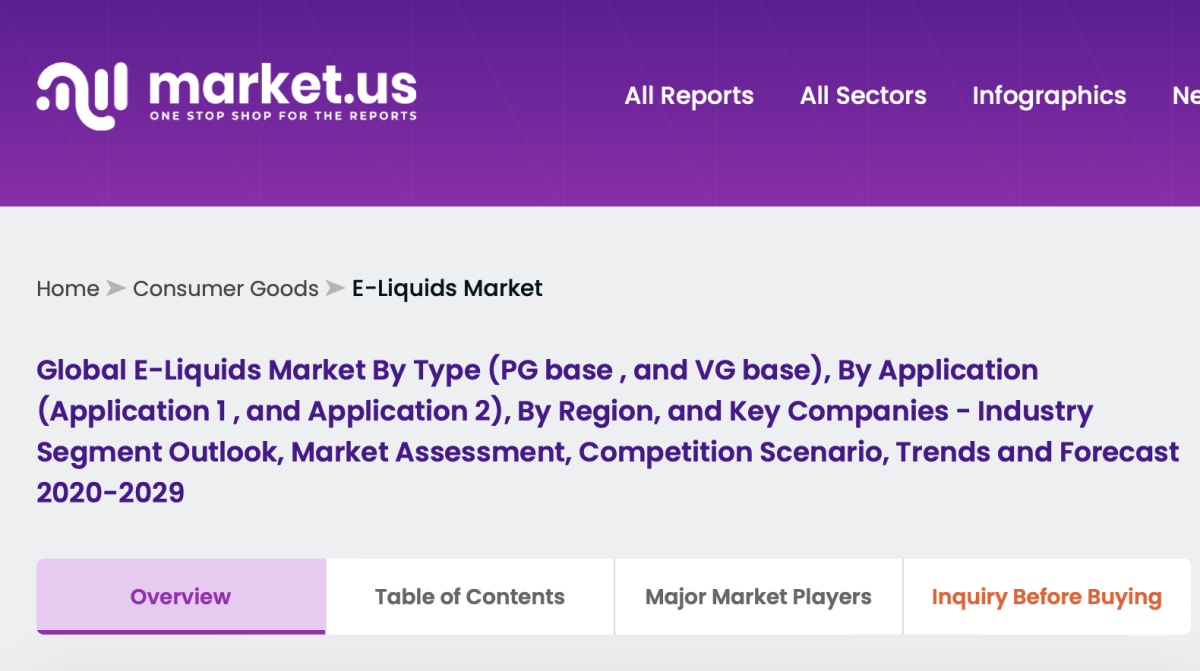The image size is (1200, 671).
Task: Open the All Sectors menu item
Action: pos(863,96)
